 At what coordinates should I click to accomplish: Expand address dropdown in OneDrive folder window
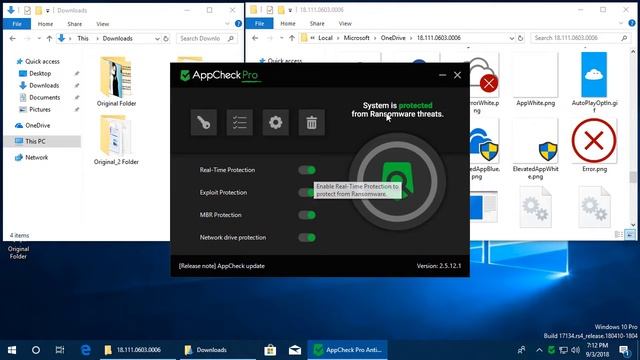(511, 38)
